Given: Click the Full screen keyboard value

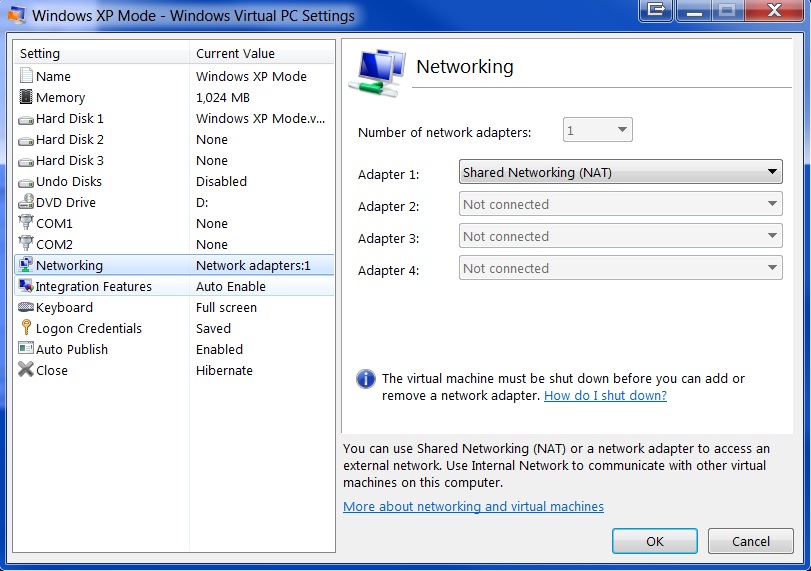Looking at the screenshot, I should point(227,308).
